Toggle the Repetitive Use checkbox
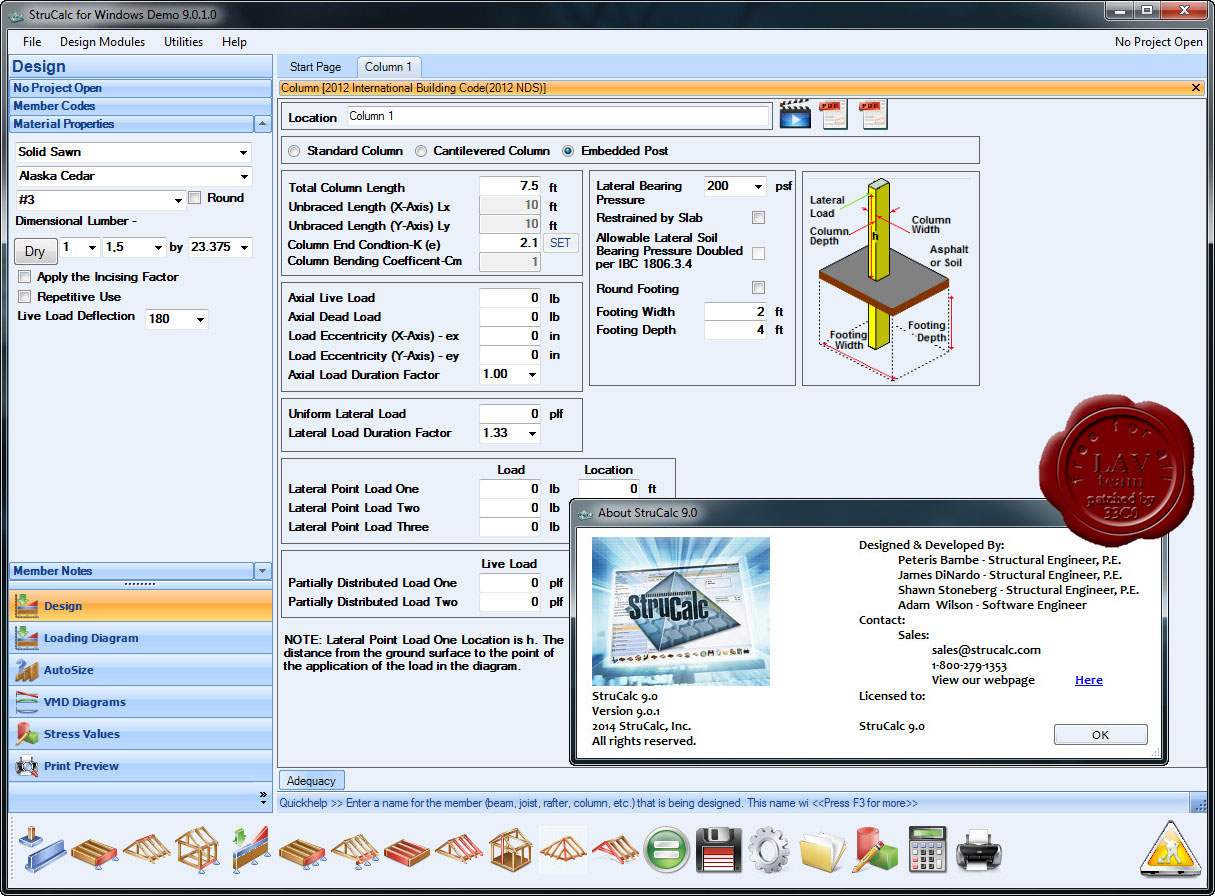1215x896 pixels. (x=25, y=297)
